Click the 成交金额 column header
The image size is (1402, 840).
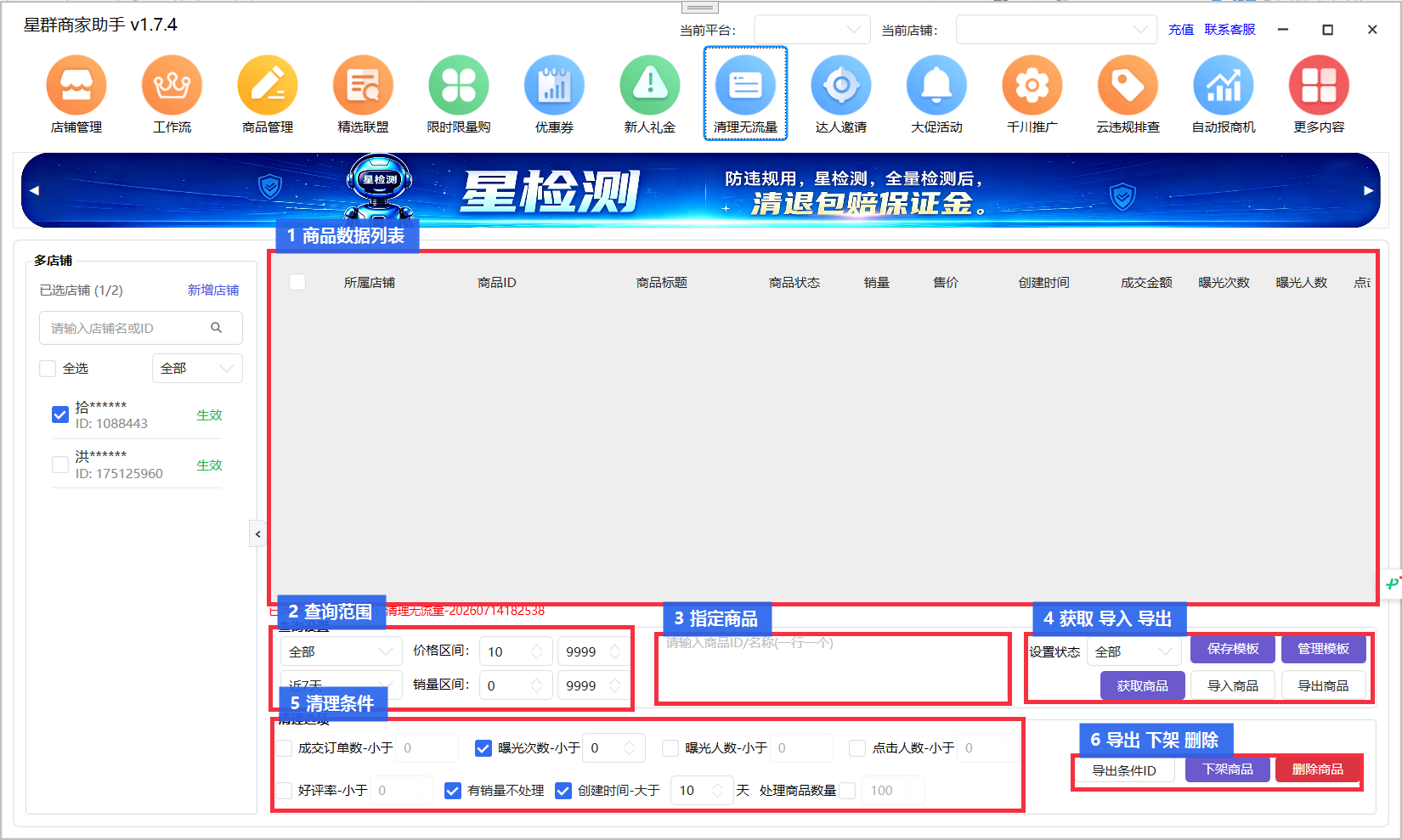coord(1146,282)
